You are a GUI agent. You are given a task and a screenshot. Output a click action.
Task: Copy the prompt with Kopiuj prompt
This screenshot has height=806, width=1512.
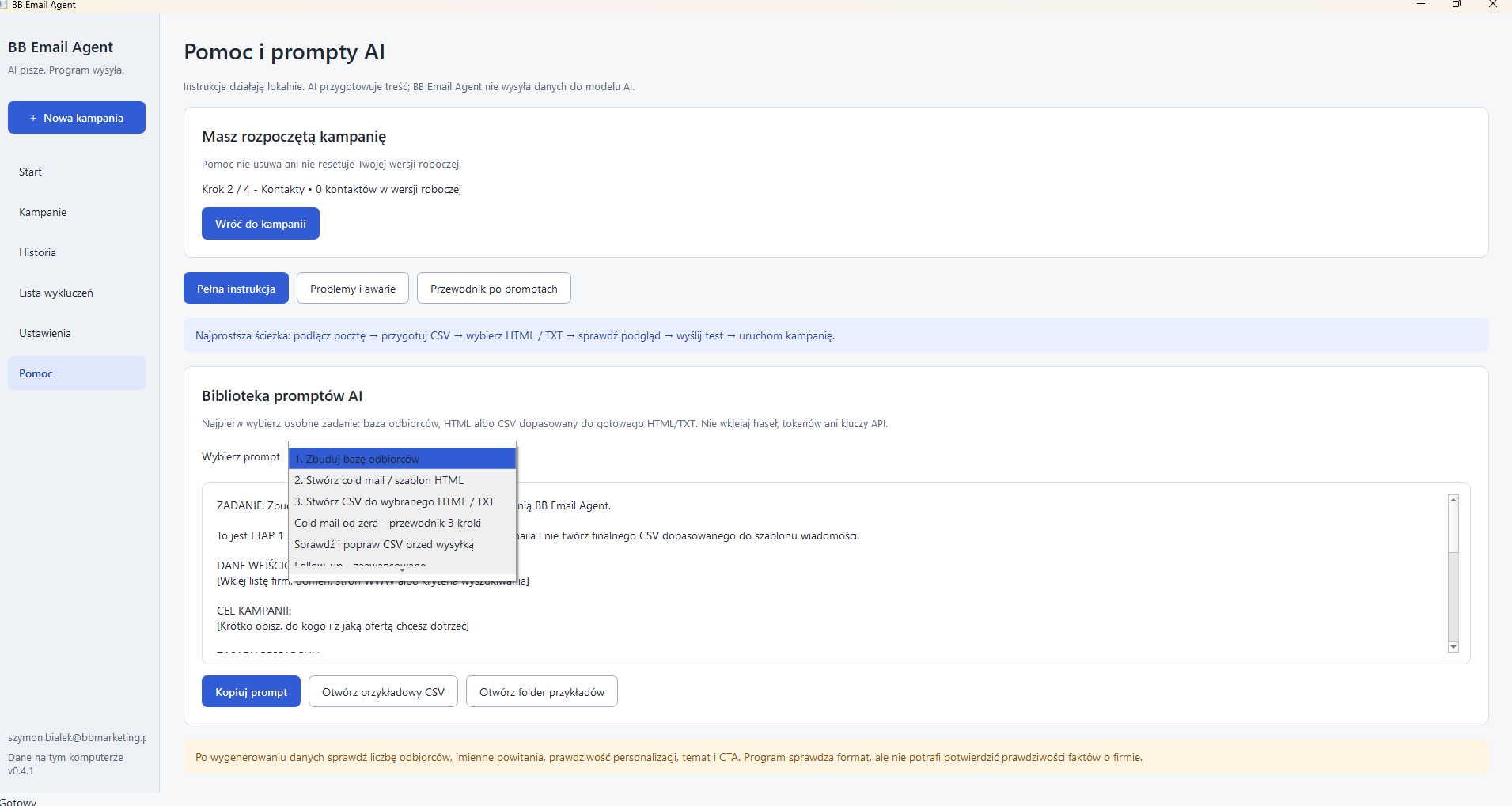[251, 692]
